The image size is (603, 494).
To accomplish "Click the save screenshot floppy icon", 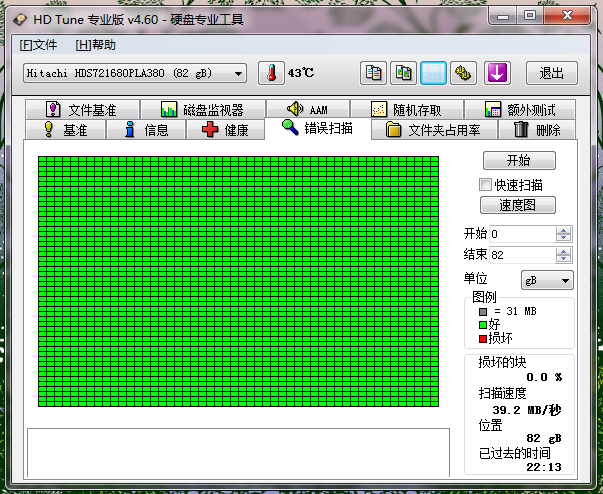I will click(433, 73).
